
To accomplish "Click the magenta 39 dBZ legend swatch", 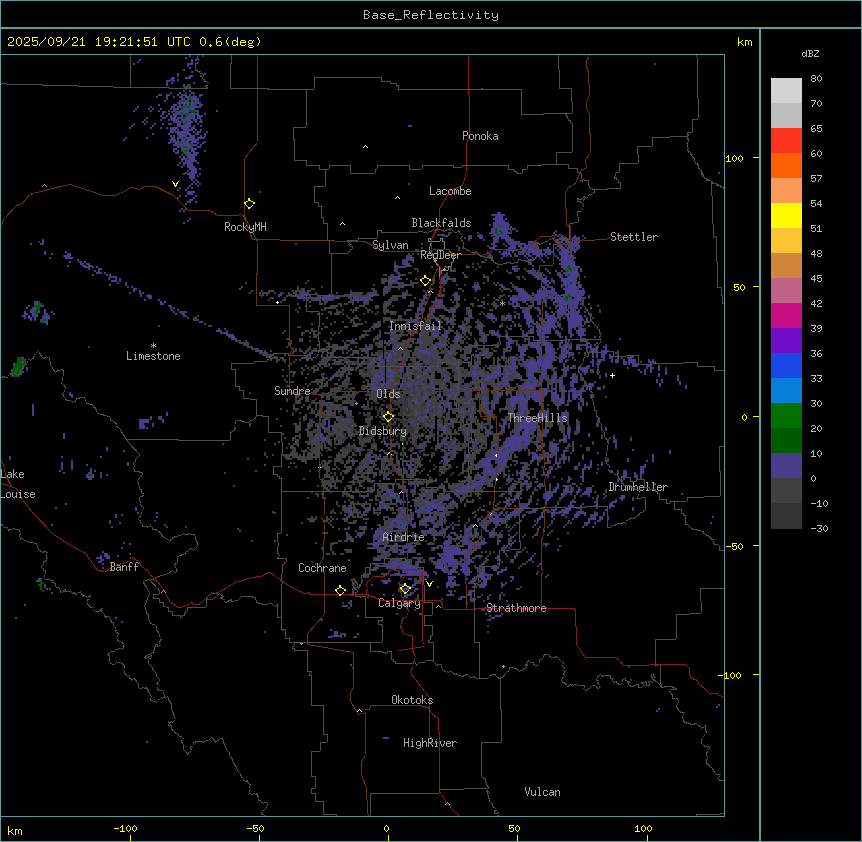I will click(x=786, y=315).
